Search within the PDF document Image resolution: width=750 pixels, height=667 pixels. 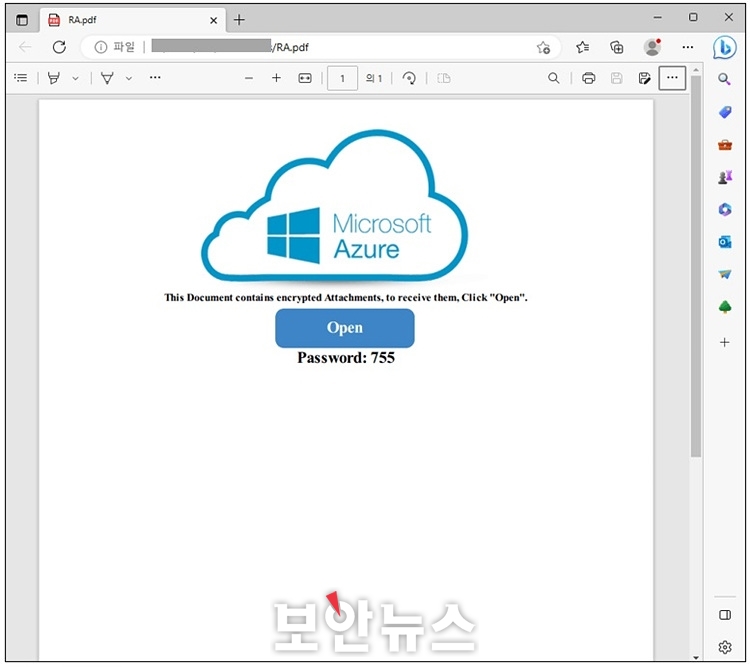(x=553, y=78)
